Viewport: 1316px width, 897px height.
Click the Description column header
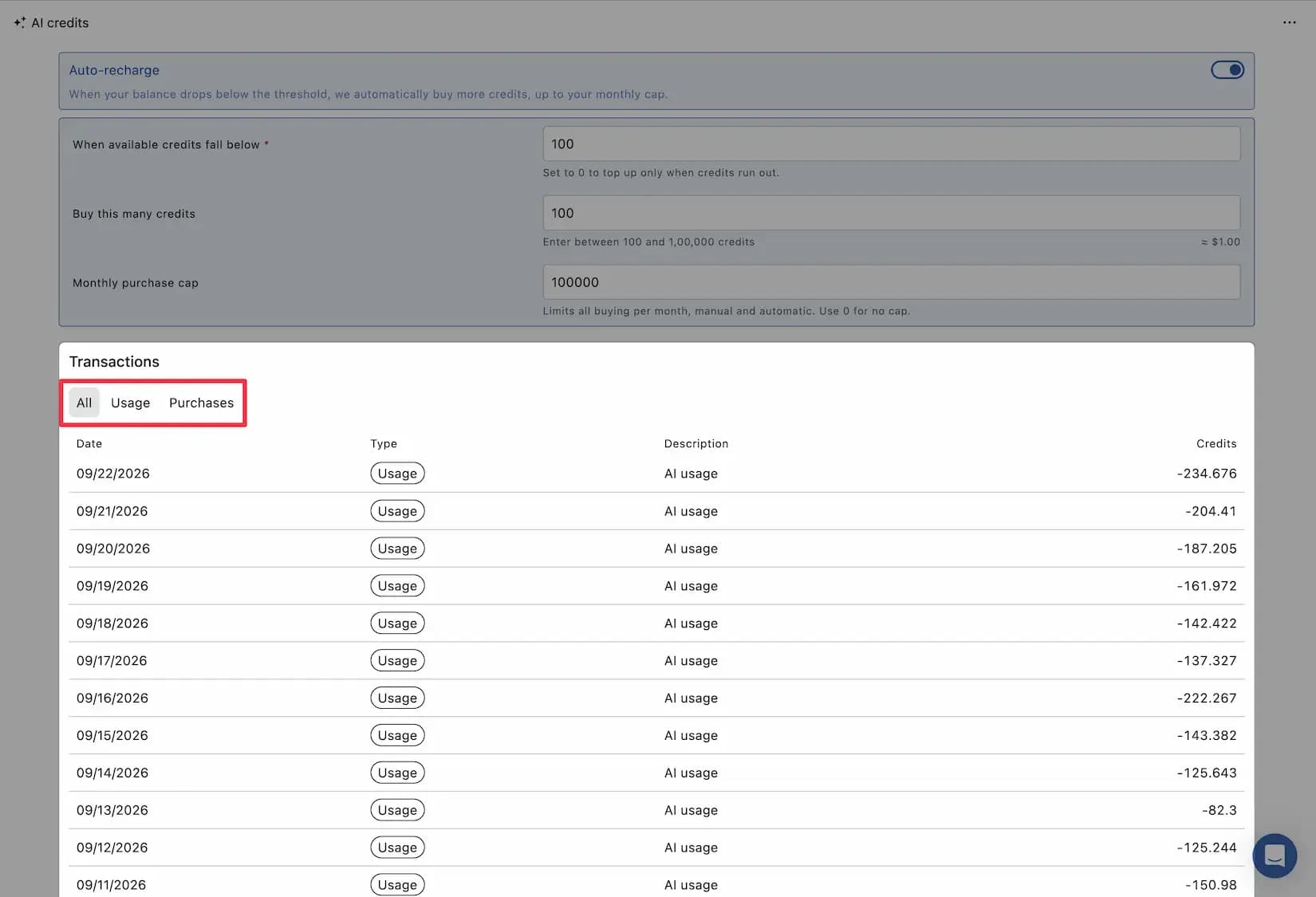[696, 443]
